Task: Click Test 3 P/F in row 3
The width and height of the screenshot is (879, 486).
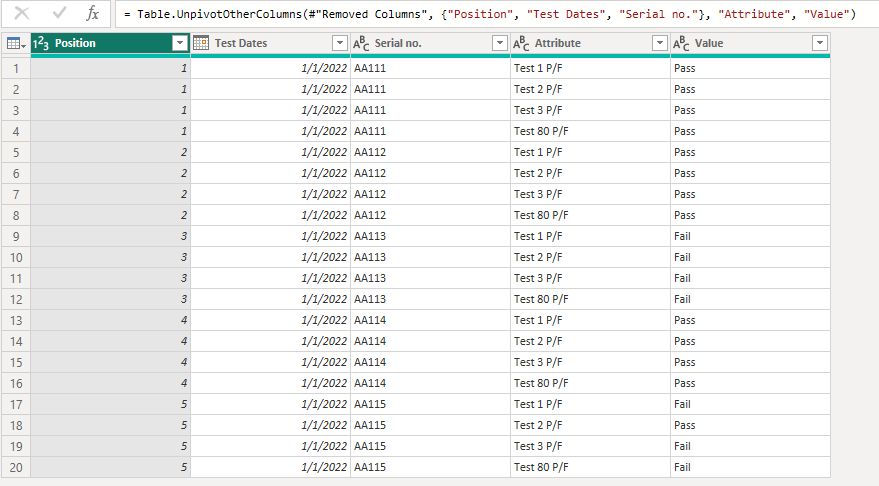Action: tap(590, 110)
